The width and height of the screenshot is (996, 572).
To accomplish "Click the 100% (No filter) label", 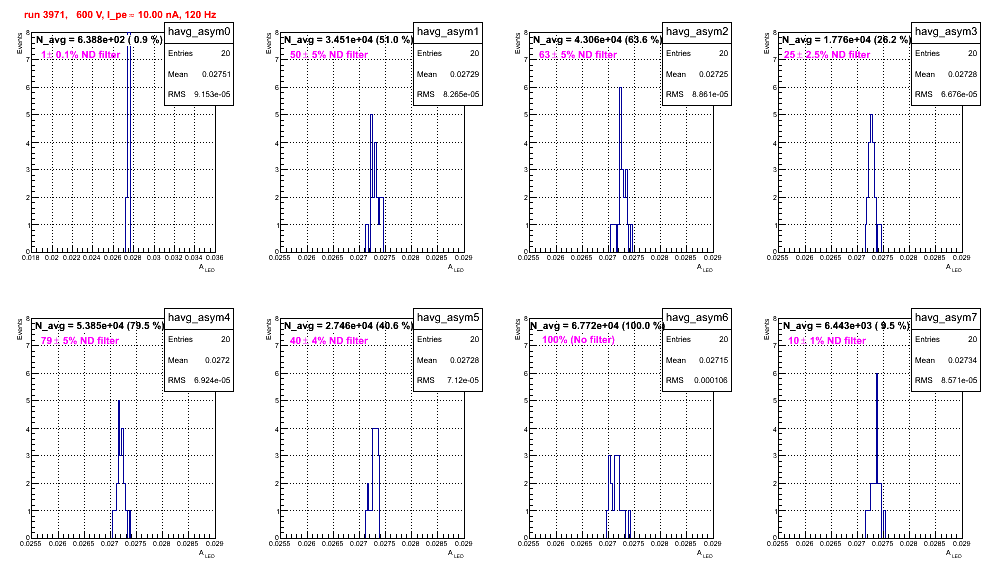I will click(x=578, y=340).
